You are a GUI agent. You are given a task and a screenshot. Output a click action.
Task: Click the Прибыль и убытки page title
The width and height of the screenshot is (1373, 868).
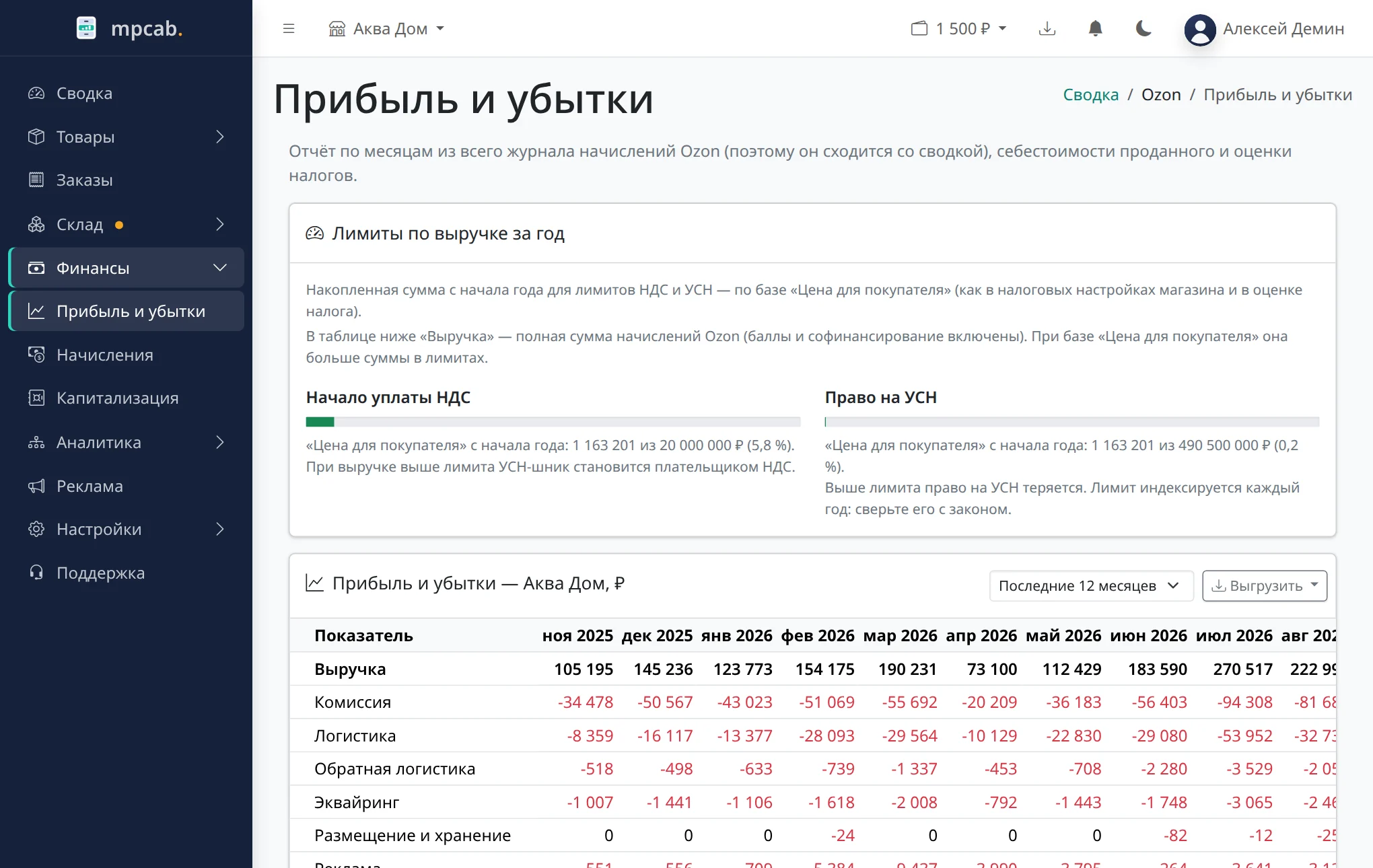(464, 100)
